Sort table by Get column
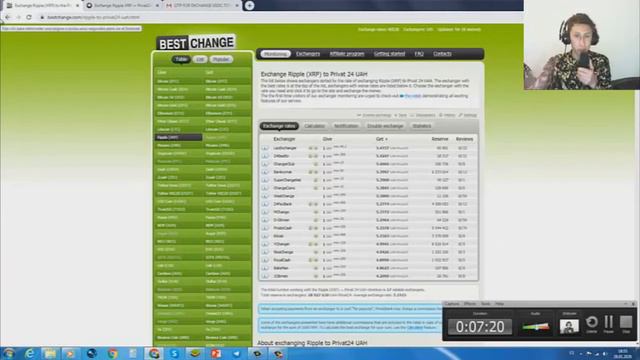 click(x=382, y=139)
